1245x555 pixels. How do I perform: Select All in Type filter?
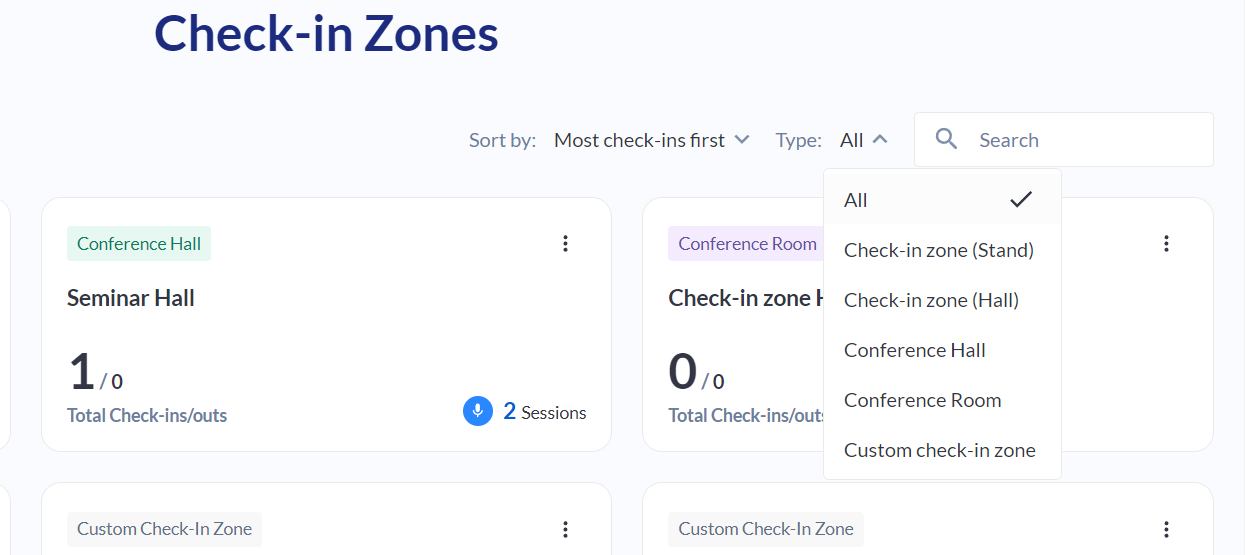pyautogui.click(x=856, y=200)
